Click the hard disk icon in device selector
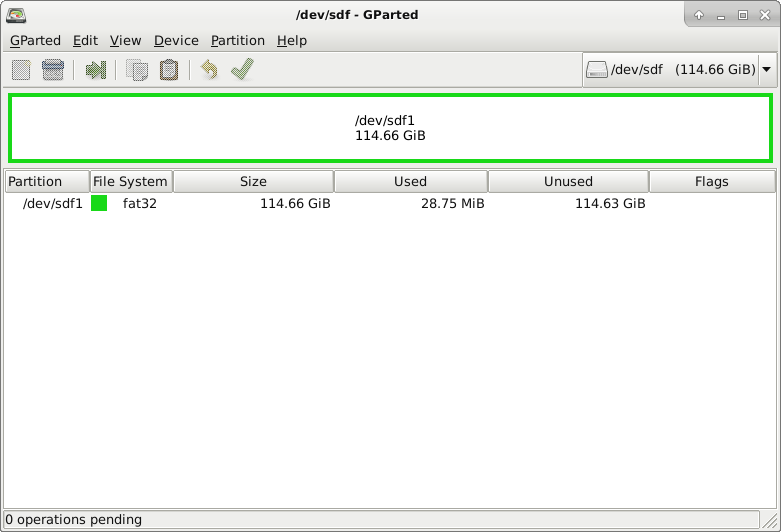This screenshot has width=781, height=532. point(597,70)
